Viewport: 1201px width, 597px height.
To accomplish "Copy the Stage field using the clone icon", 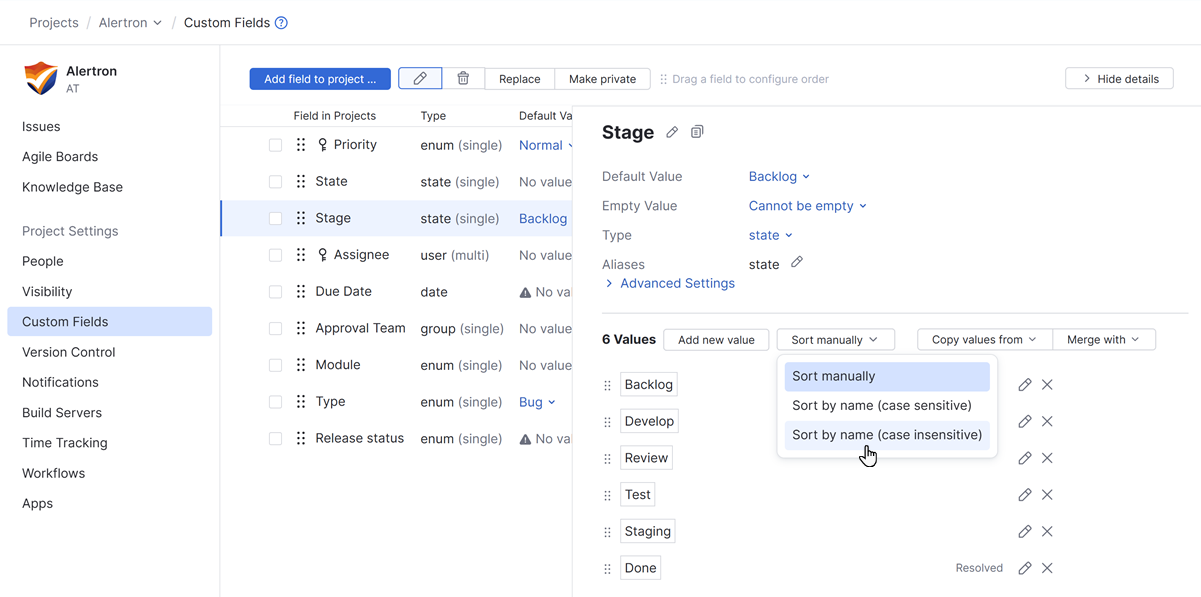I will coord(697,132).
